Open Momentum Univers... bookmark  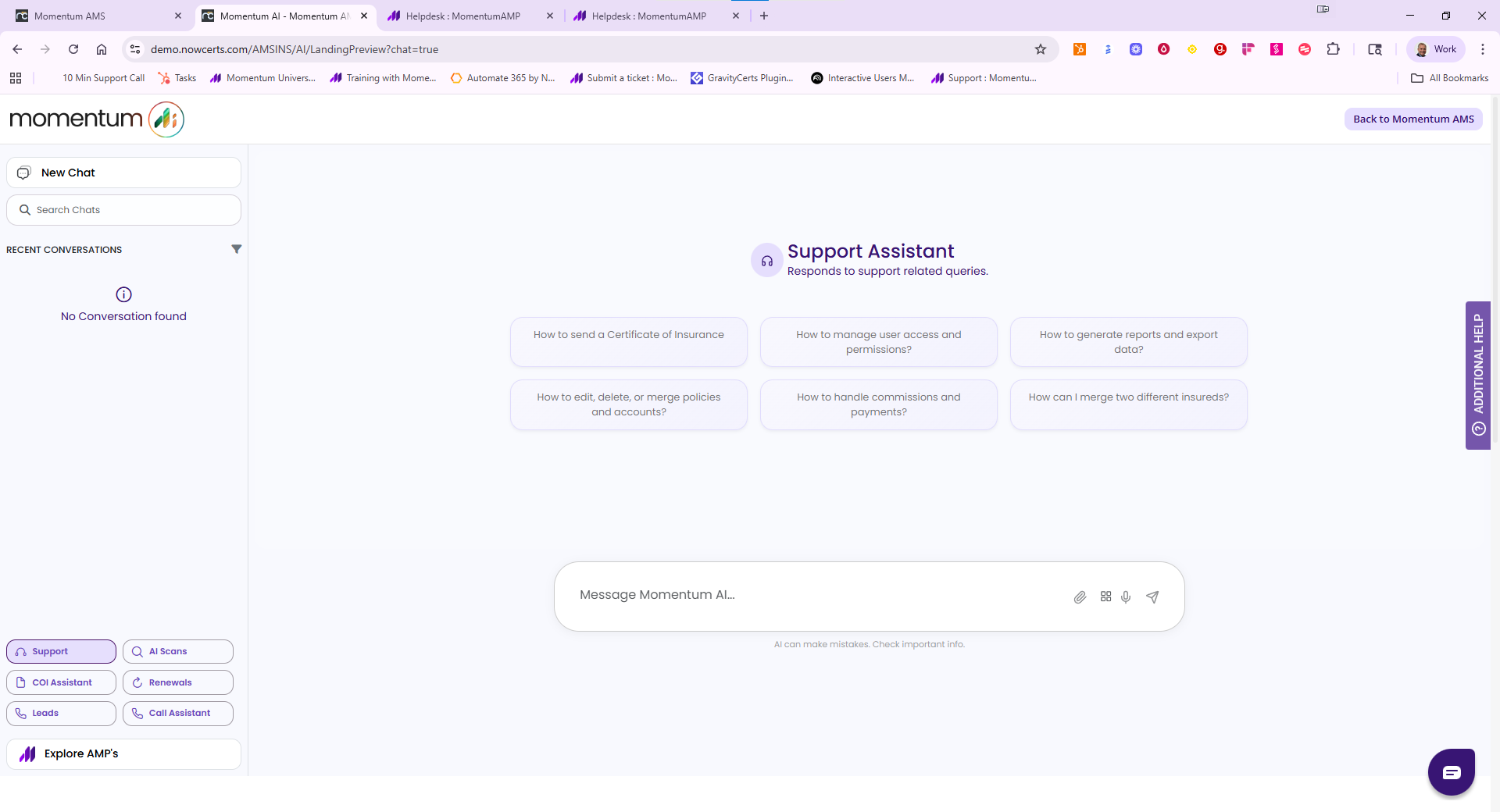tap(263, 78)
